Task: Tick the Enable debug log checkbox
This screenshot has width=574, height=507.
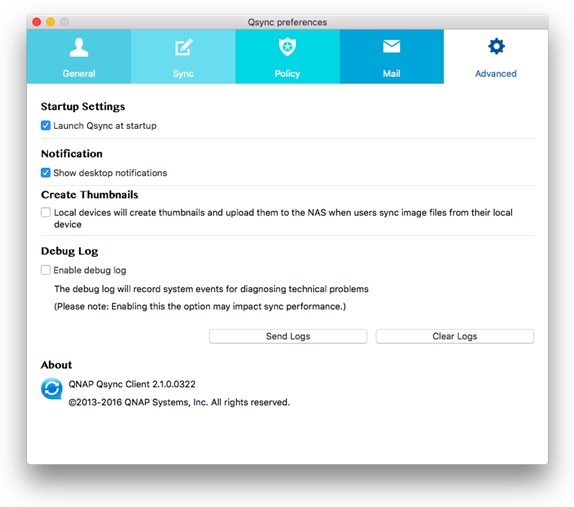Action: point(46,270)
